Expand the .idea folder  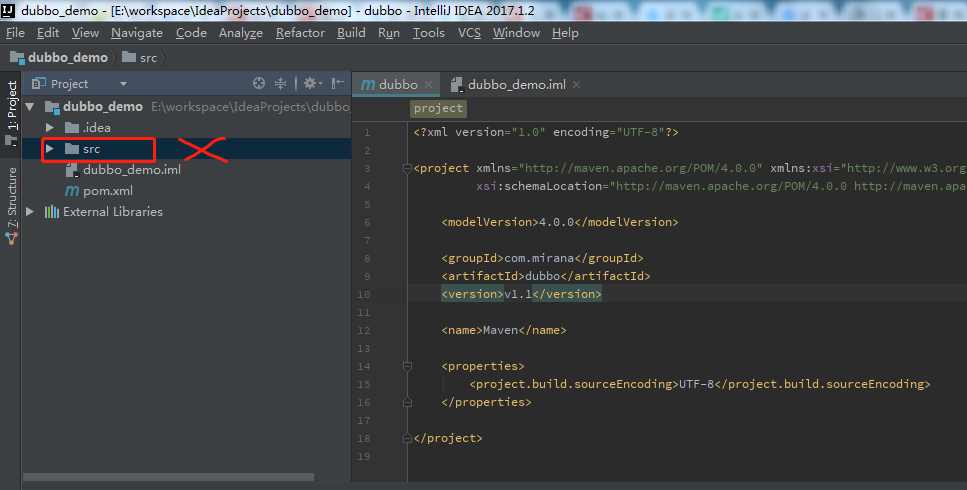click(49, 127)
